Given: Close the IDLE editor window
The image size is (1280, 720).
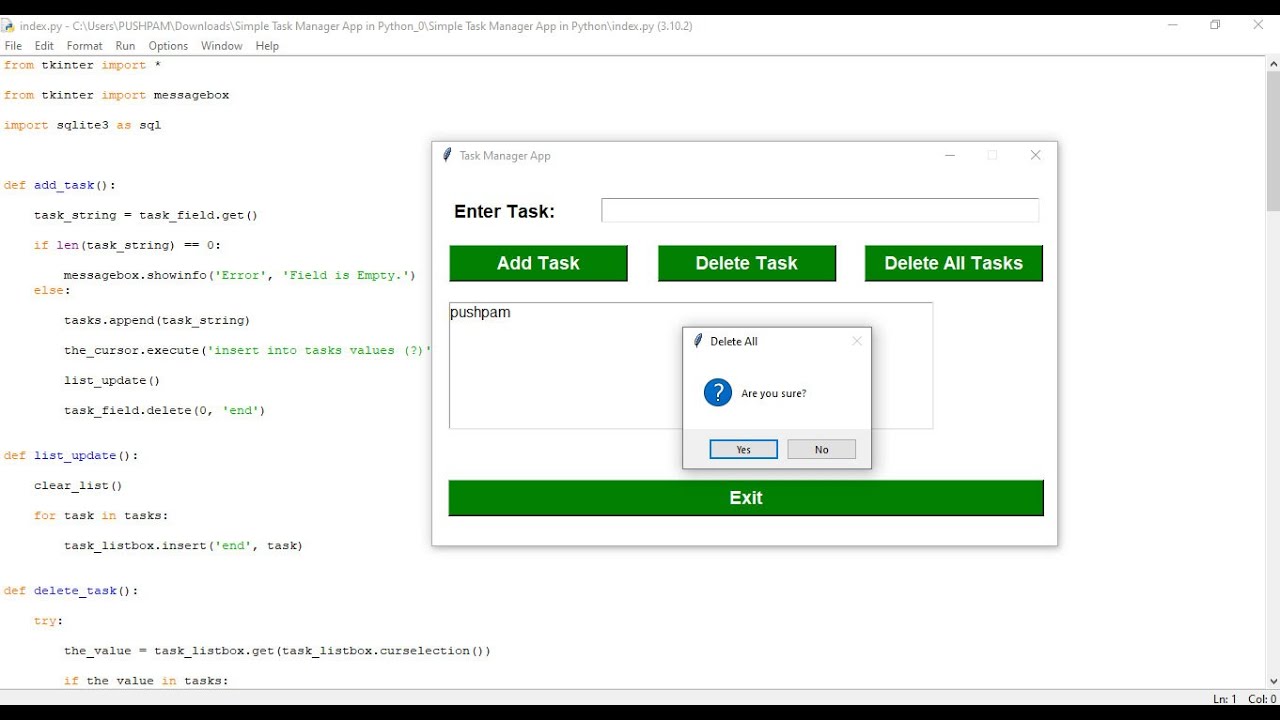Looking at the screenshot, I should [1258, 25].
